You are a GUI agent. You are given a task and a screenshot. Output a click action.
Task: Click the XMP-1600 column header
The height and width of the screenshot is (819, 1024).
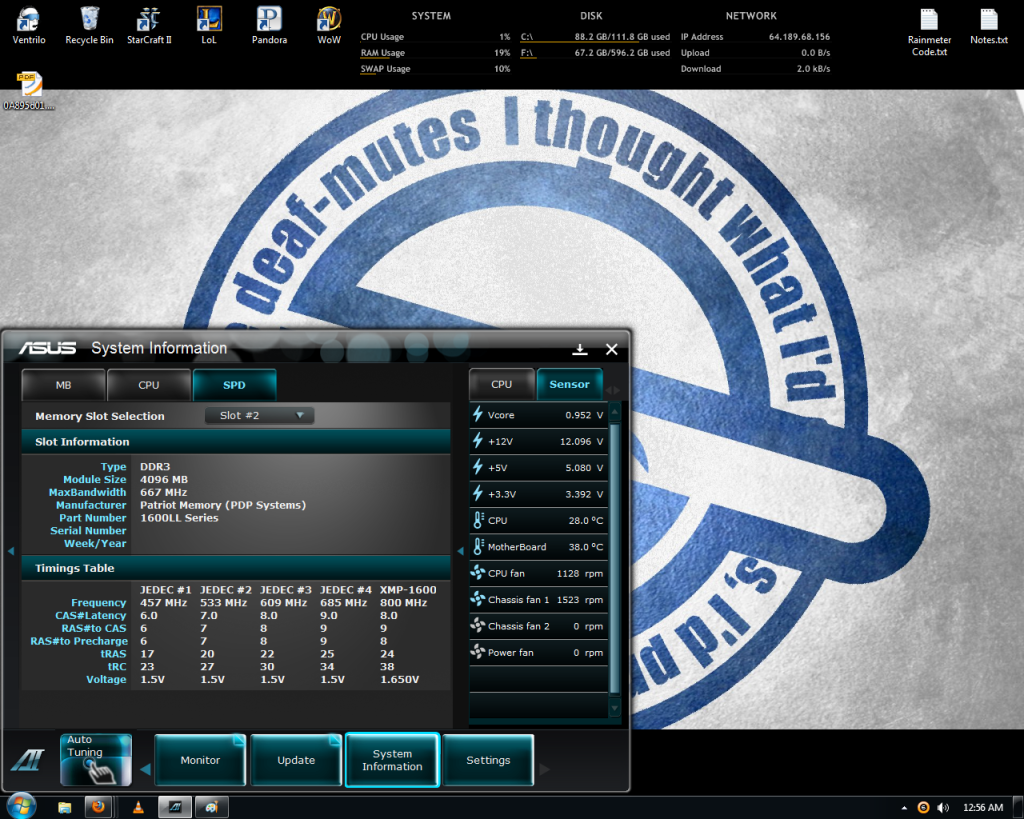click(408, 590)
